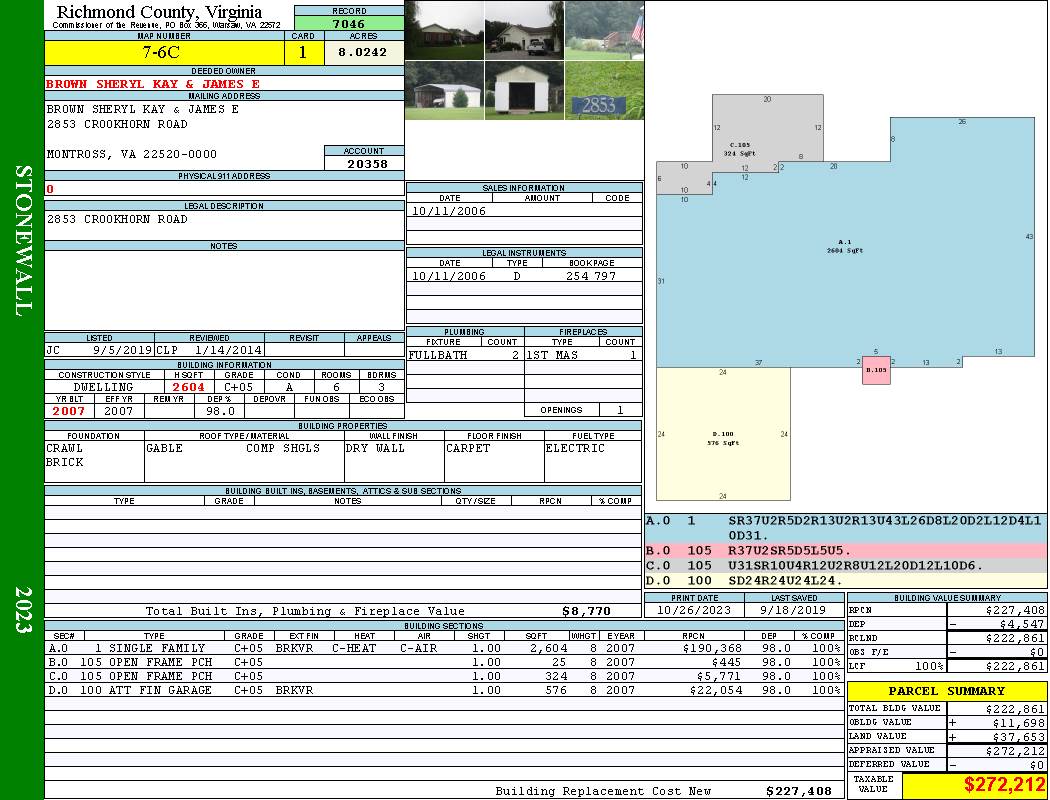
Task: Select the PARCEL SUMMARY yellow header
Action: pos(947,691)
